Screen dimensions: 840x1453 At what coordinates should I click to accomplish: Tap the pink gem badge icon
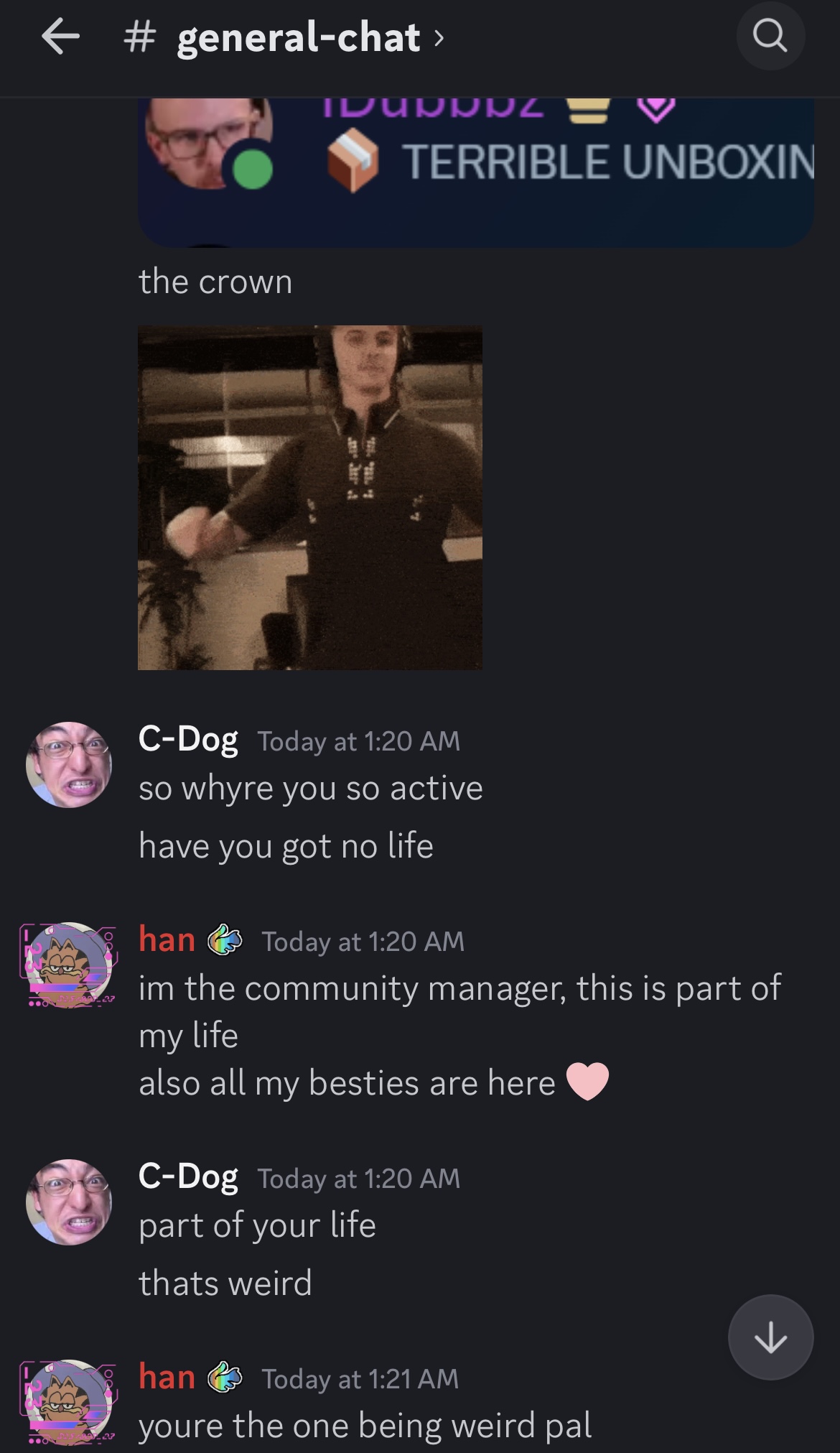tap(656, 108)
